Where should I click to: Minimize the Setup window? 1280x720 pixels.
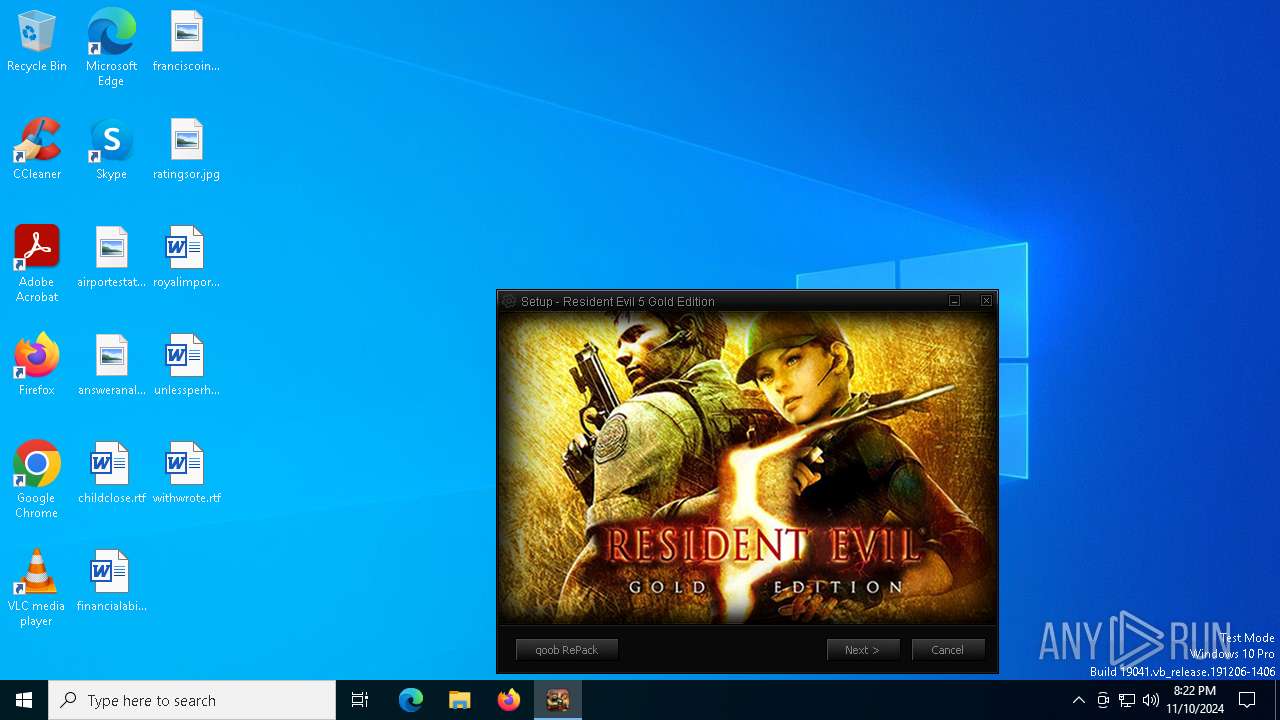click(x=955, y=301)
